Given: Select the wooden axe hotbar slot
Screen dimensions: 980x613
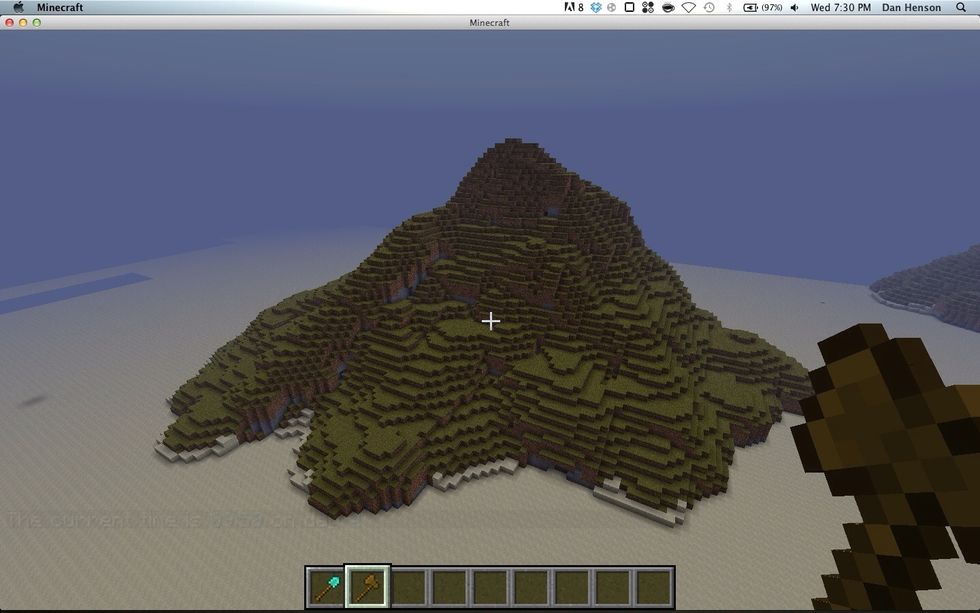Looking at the screenshot, I should pyautogui.click(x=367, y=586).
